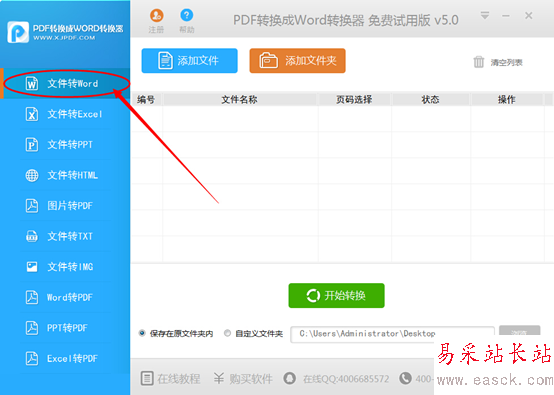Click the globe icon beside 文件转HTML
The height and width of the screenshot is (395, 554).
32,175
